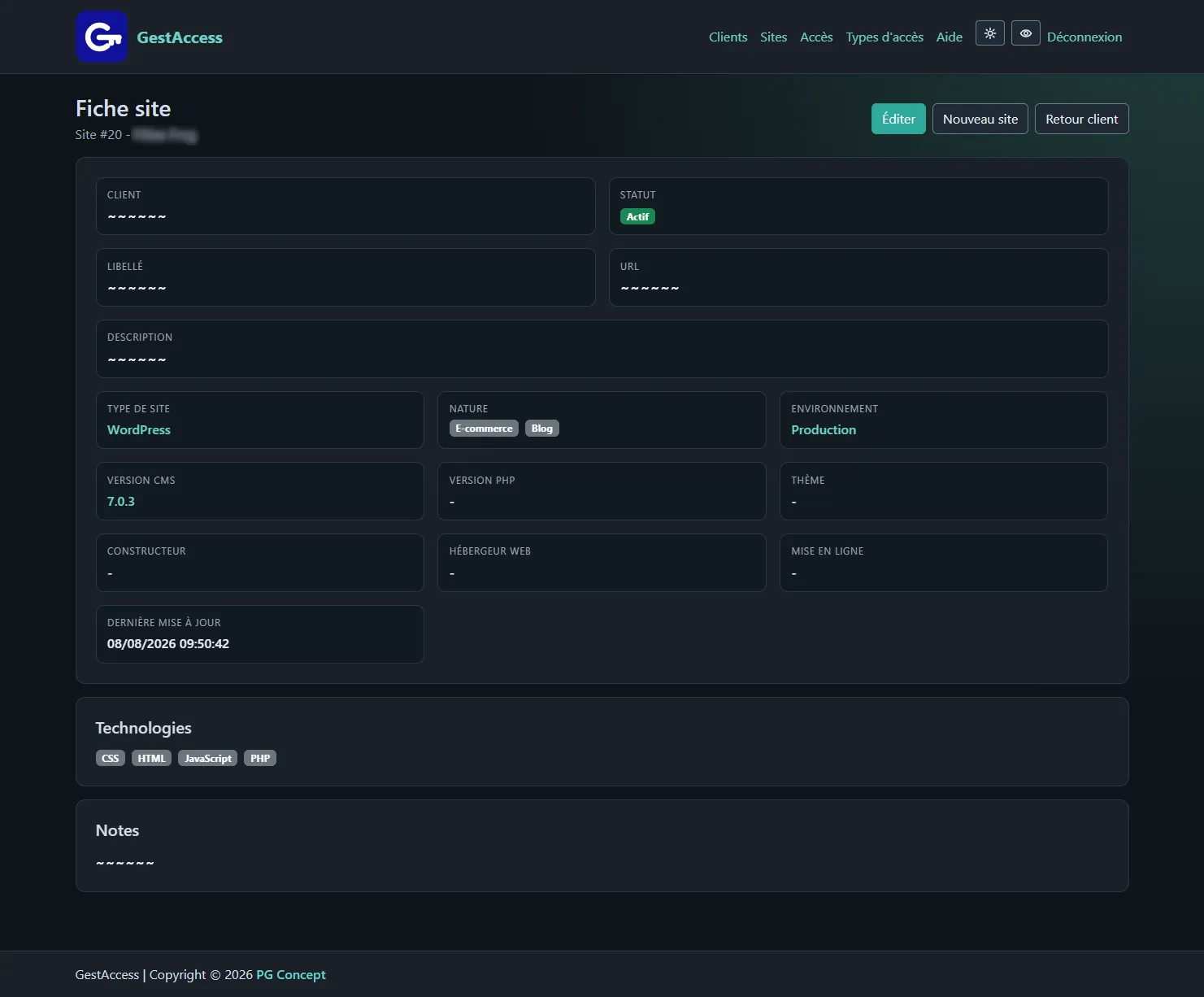Image resolution: width=1204 pixels, height=997 pixels.
Task: Click the Actif status badge
Action: coord(637,216)
